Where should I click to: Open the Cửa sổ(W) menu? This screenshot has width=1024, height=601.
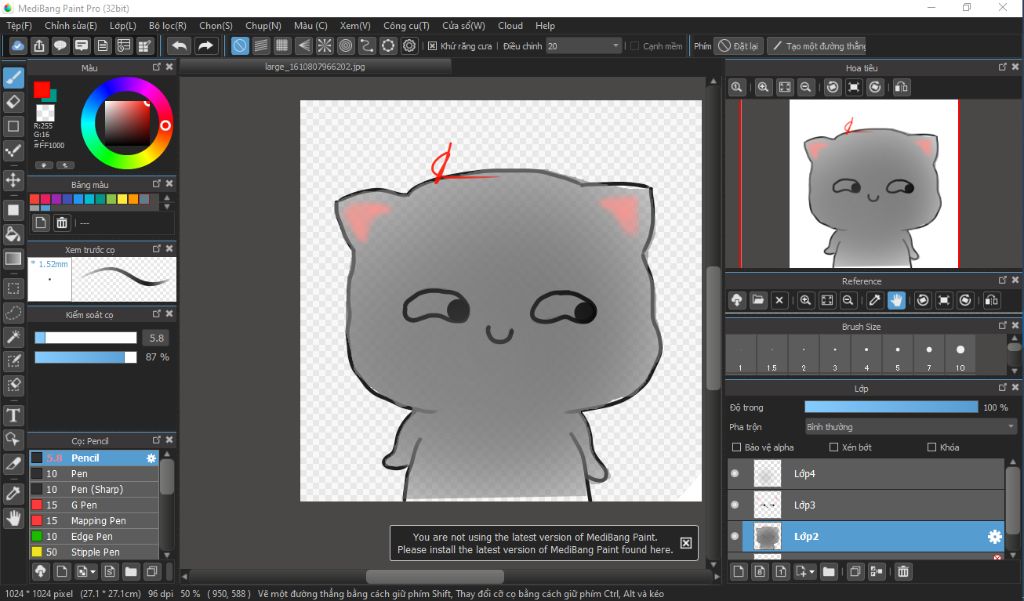tap(464, 25)
